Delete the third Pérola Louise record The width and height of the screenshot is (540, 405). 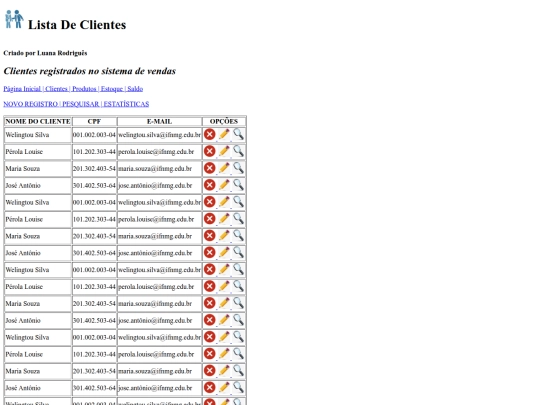(209, 286)
